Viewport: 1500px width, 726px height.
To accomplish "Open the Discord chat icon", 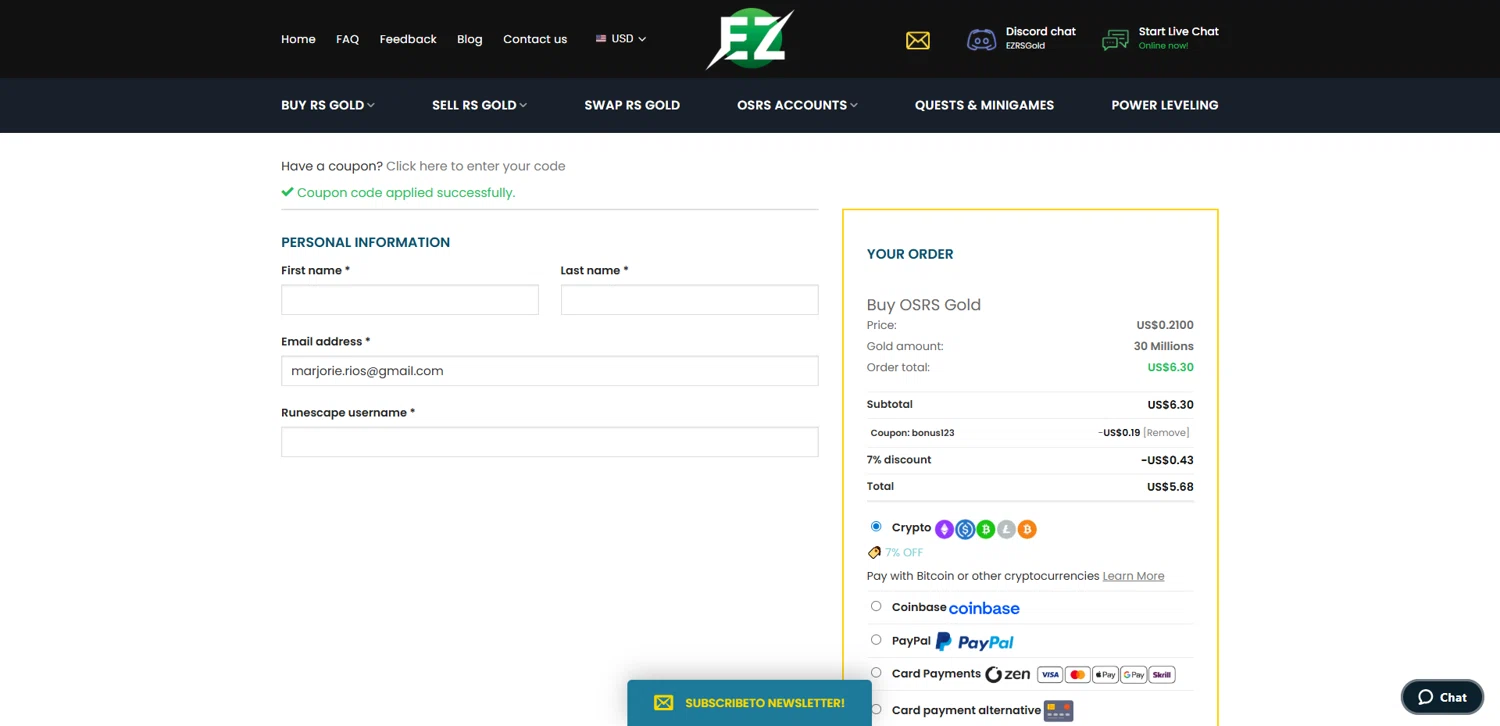I will [x=981, y=40].
